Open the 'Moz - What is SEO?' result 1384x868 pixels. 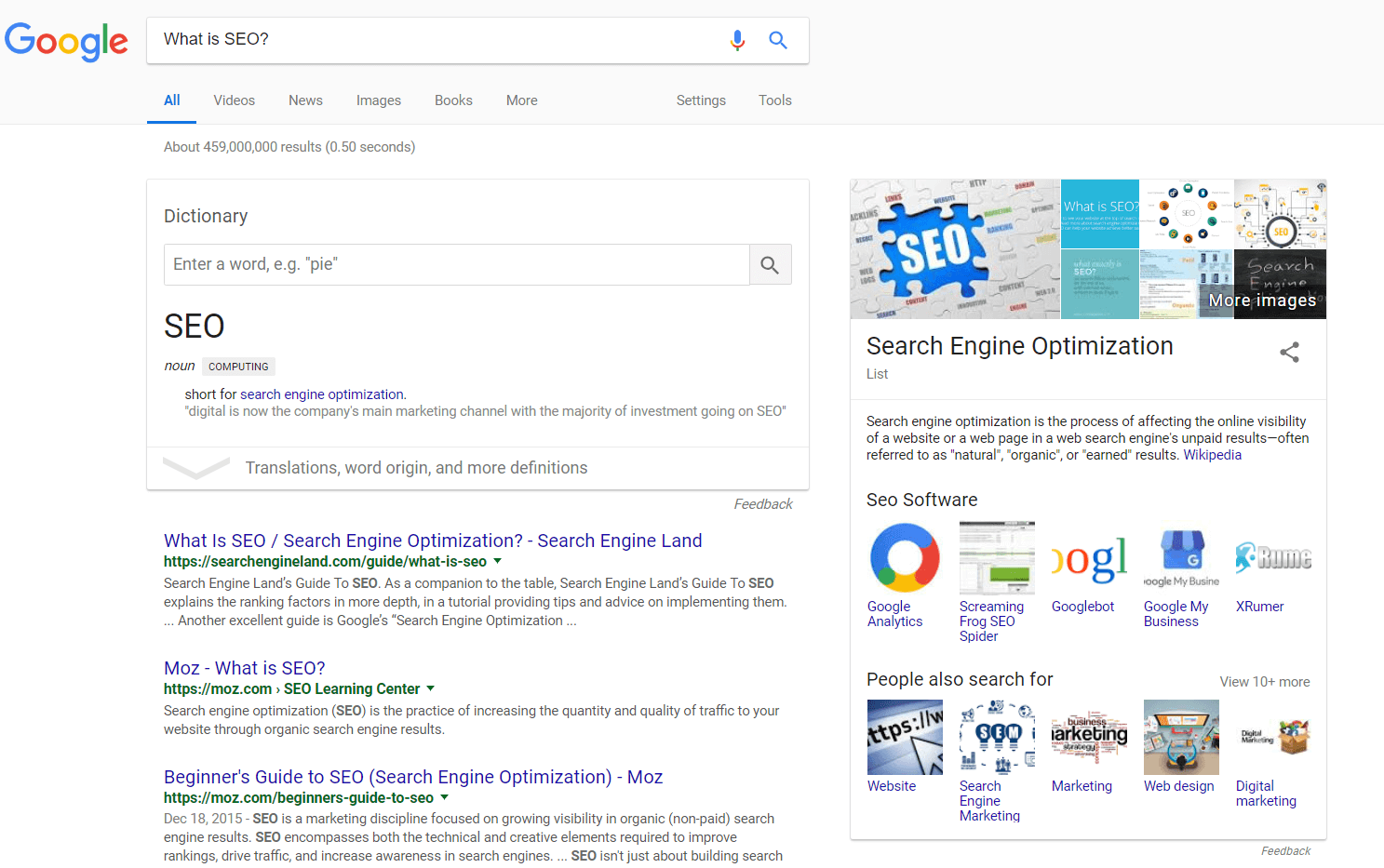245,668
